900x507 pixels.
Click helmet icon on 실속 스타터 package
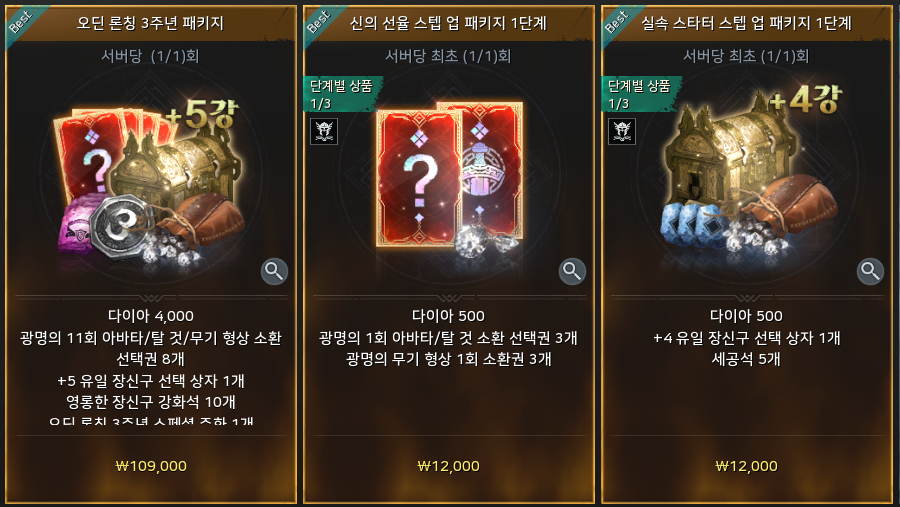click(x=622, y=131)
